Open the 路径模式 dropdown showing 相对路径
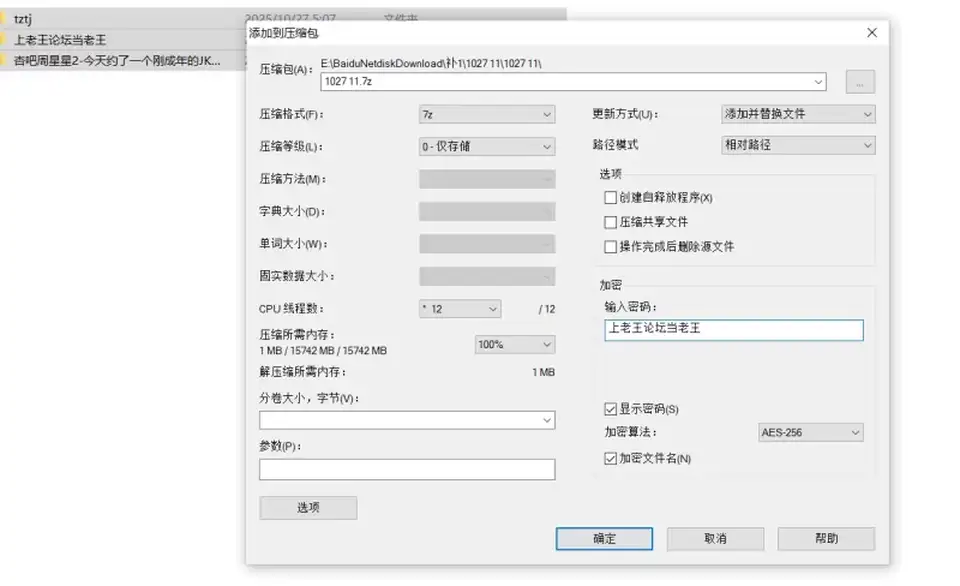This screenshot has width=960, height=586. pyautogui.click(x=798, y=145)
